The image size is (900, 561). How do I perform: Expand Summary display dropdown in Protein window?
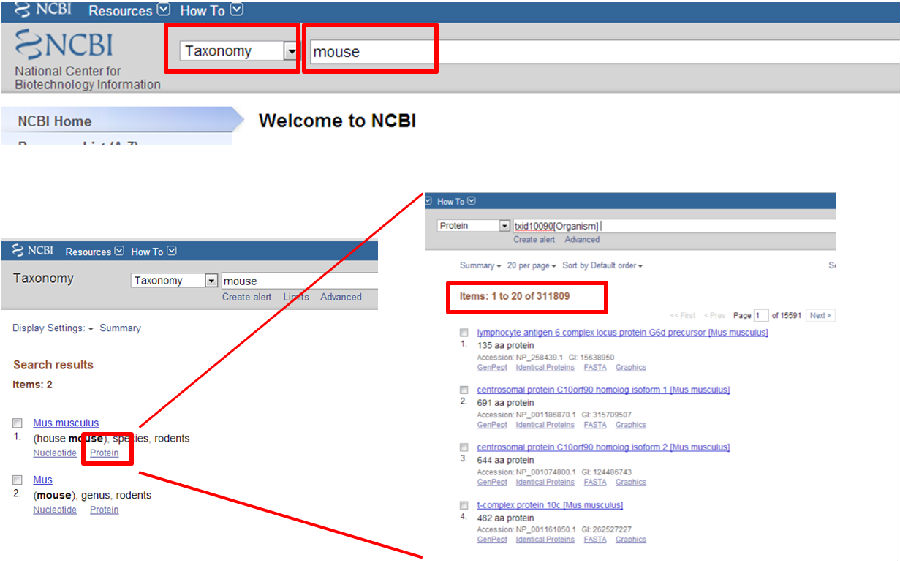(x=480, y=265)
